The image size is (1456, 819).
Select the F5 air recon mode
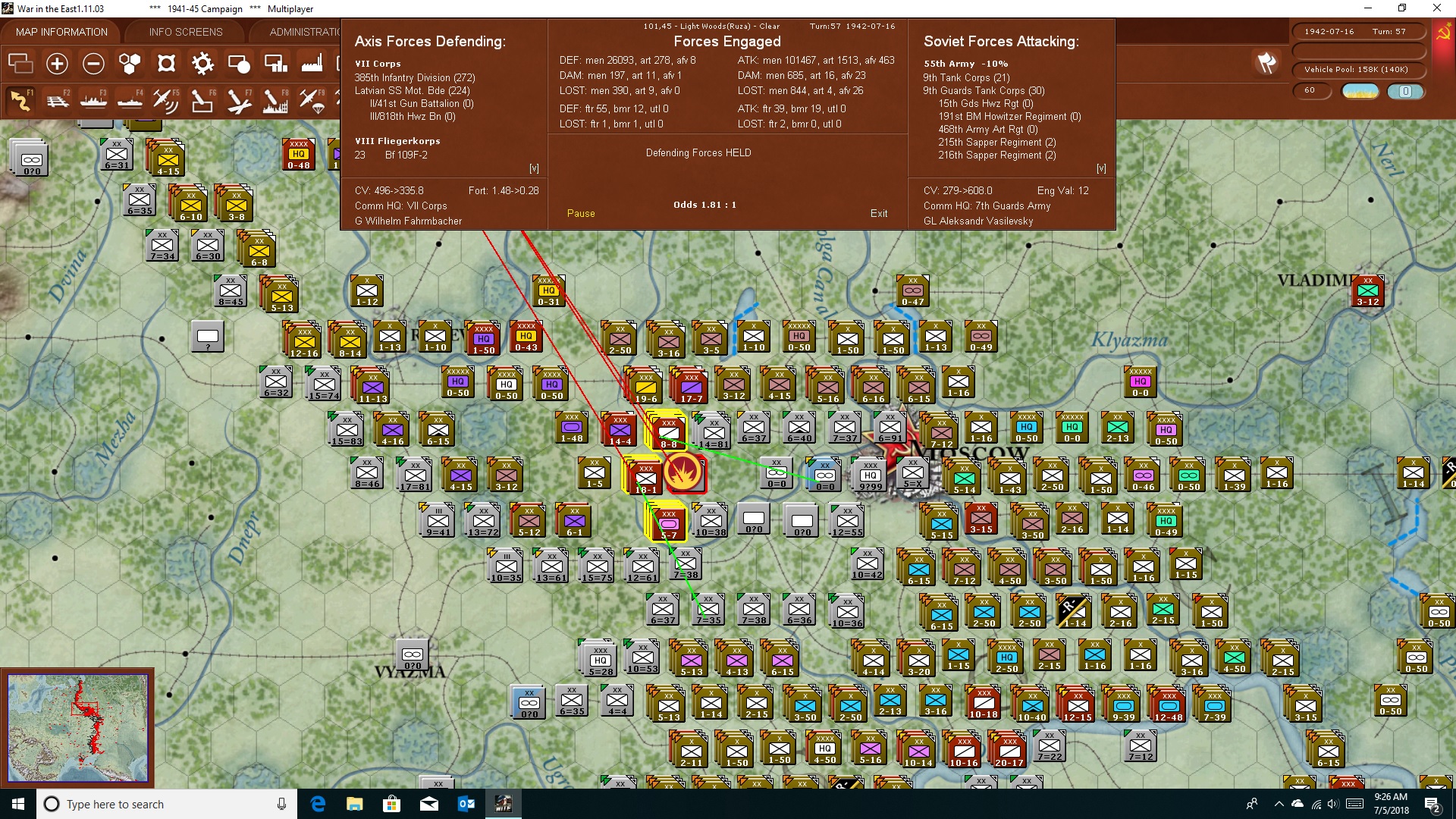pyautogui.click(x=165, y=100)
